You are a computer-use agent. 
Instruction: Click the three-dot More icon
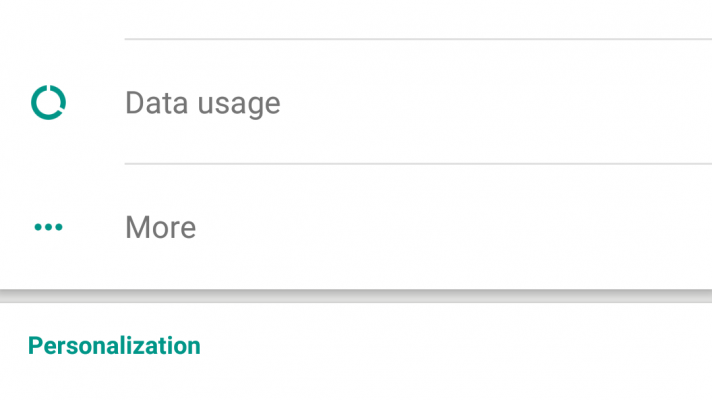click(x=48, y=227)
